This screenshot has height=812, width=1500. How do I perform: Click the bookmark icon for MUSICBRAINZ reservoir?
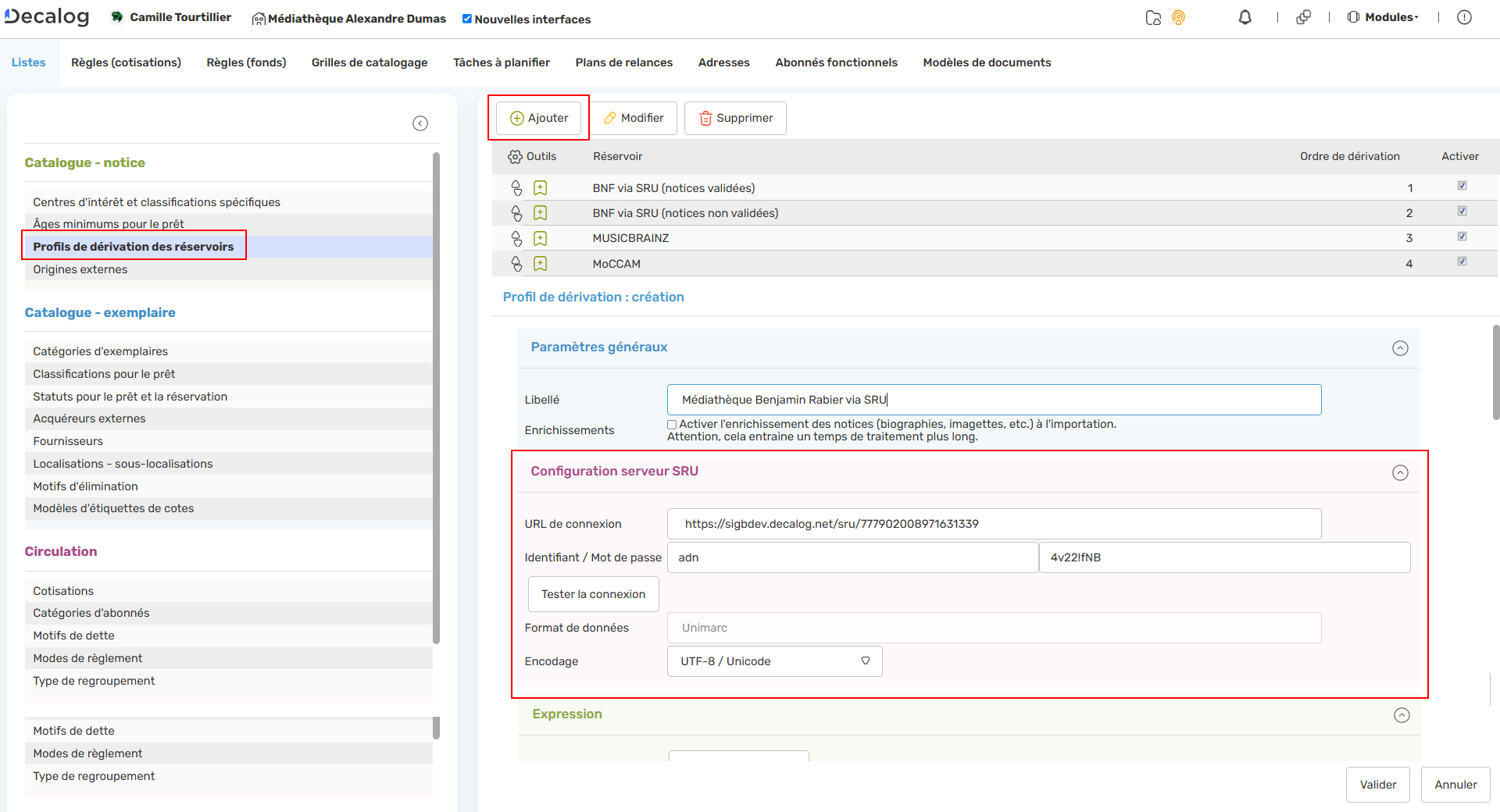[x=541, y=238]
